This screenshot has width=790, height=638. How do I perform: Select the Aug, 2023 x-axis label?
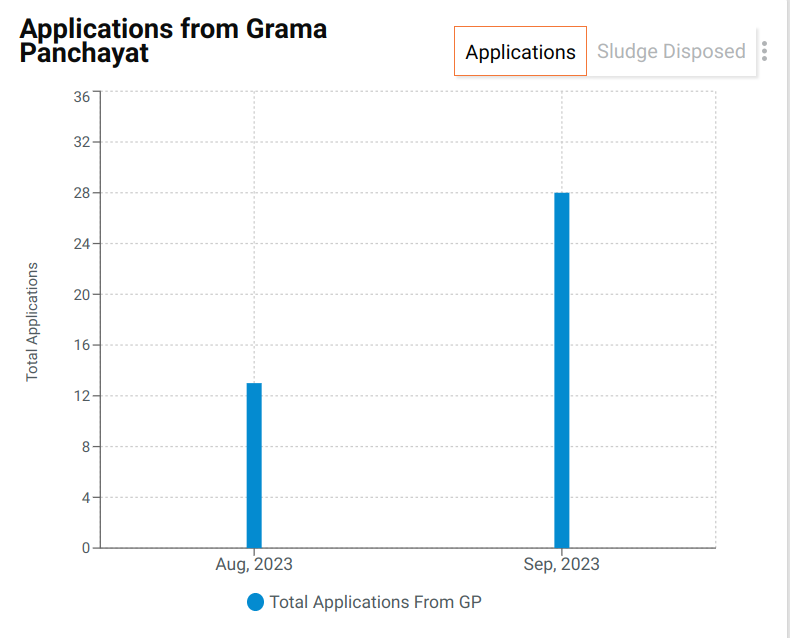tap(254, 565)
